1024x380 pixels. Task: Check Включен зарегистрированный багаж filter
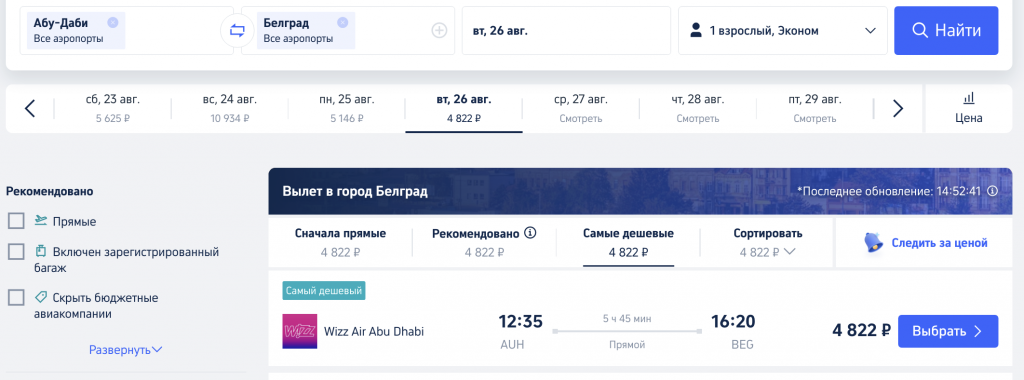tap(16, 251)
